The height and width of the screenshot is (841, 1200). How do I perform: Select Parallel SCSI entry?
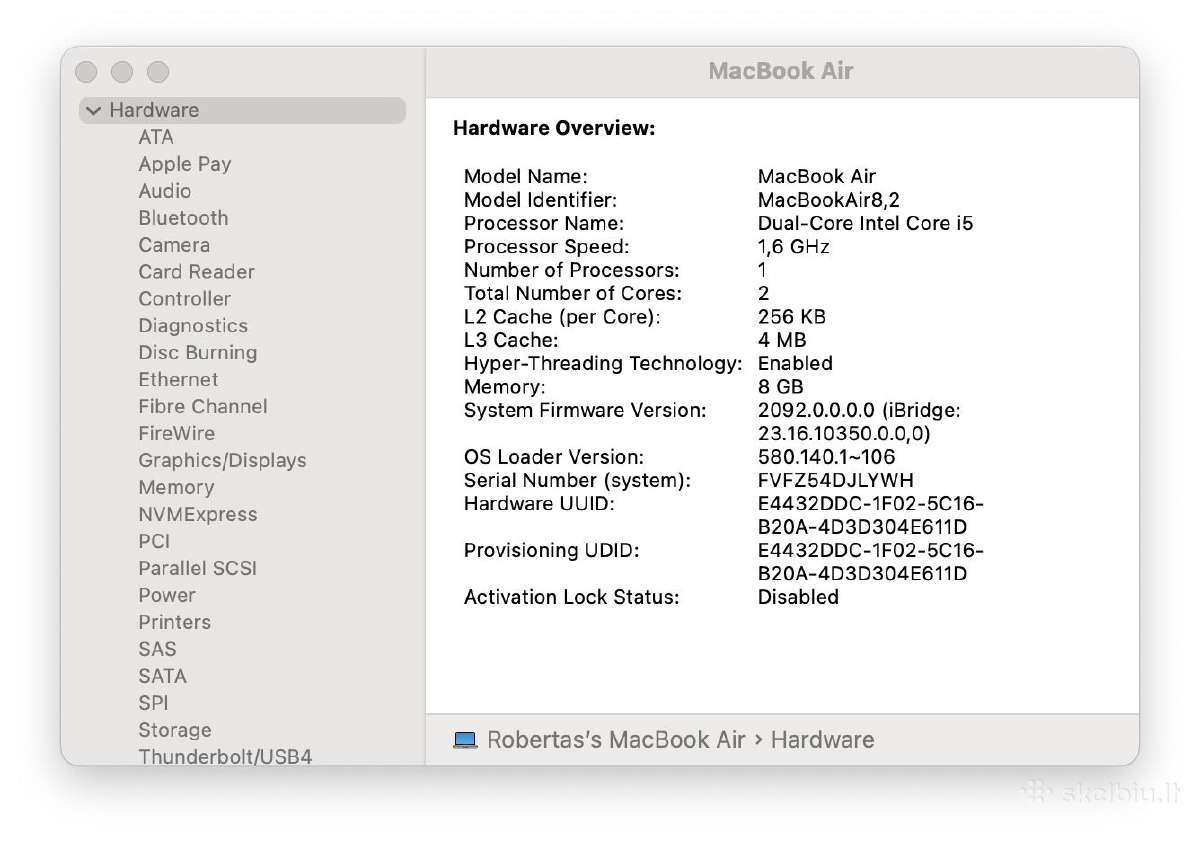pyautogui.click(x=198, y=569)
